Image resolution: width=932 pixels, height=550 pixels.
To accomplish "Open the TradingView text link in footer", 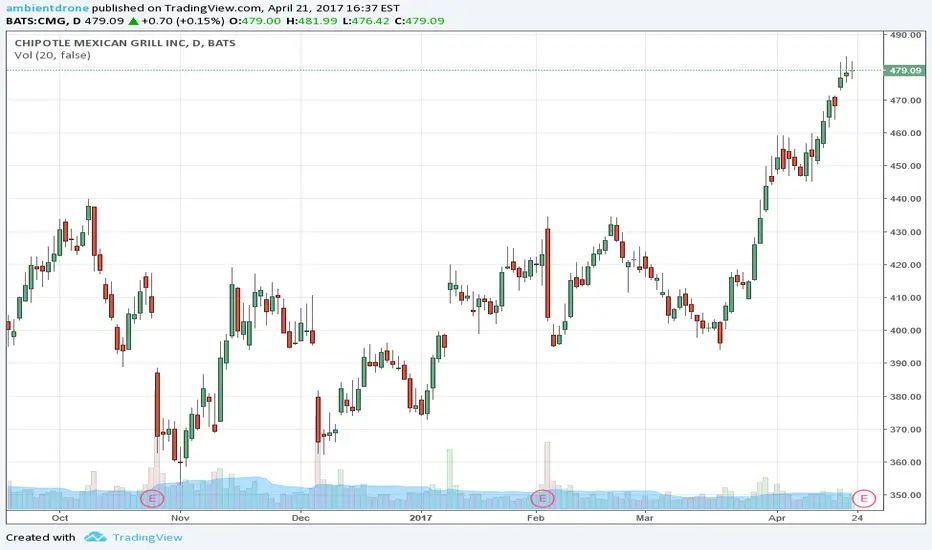I will (148, 538).
